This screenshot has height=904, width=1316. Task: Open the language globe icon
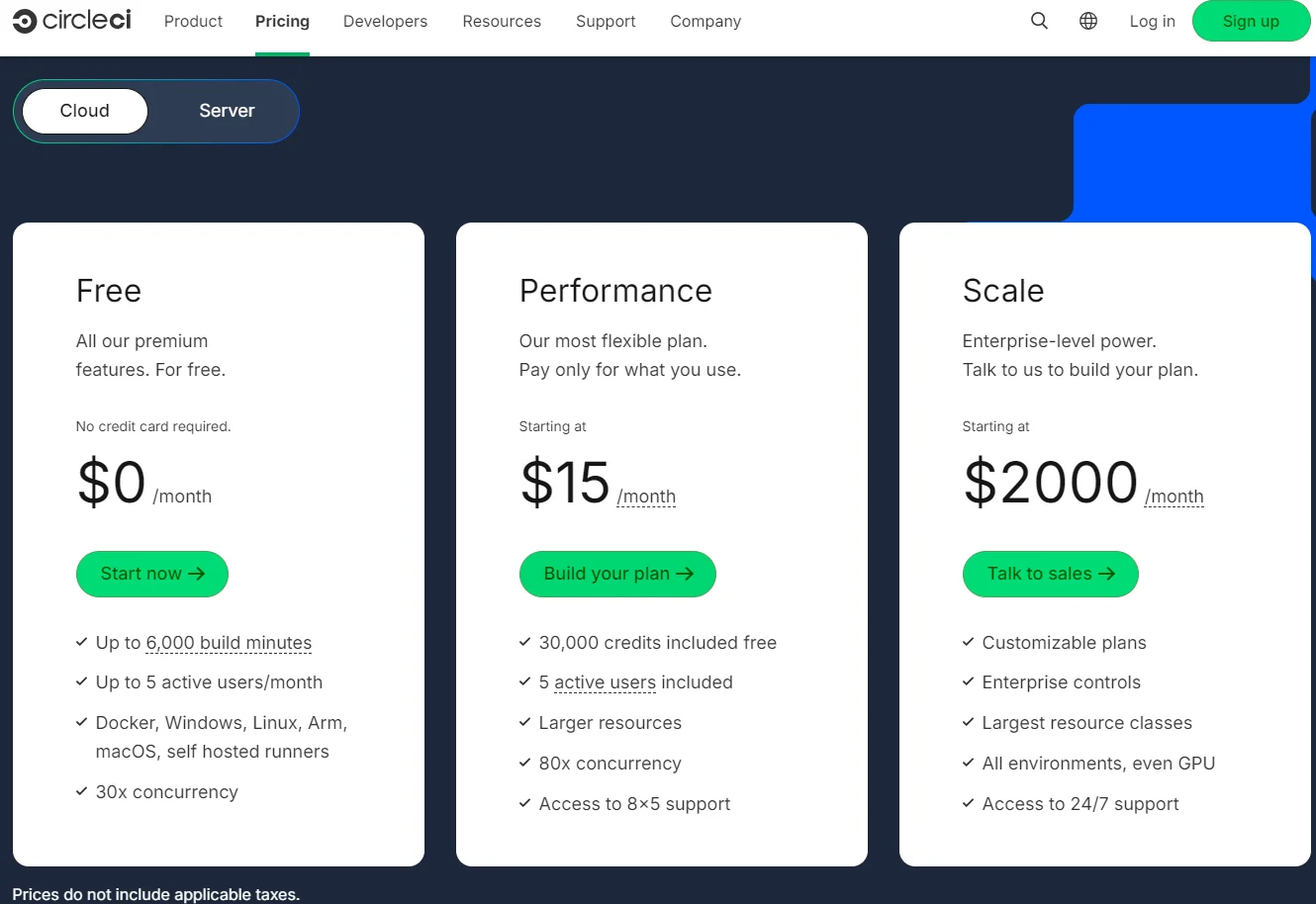point(1088,21)
